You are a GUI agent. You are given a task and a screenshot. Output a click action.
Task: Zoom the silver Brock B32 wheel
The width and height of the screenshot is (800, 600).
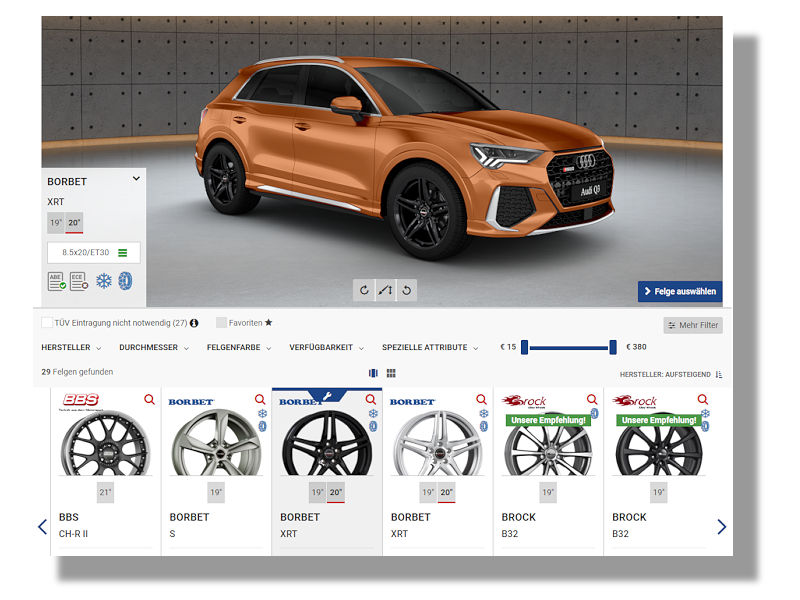[x=592, y=399]
